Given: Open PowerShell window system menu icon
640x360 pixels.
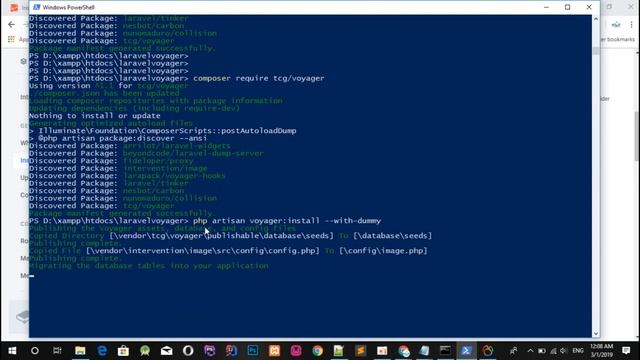Looking at the screenshot, I should [x=37, y=7].
